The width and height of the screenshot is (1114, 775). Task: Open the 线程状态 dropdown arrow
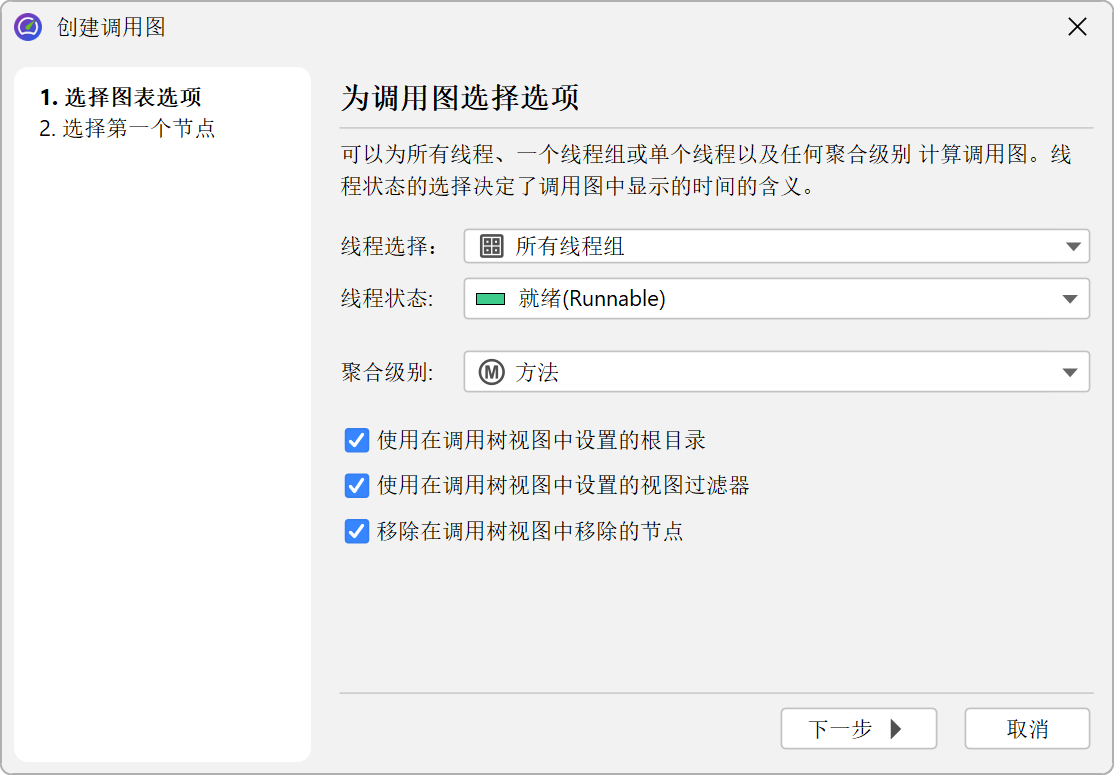(x=1073, y=298)
